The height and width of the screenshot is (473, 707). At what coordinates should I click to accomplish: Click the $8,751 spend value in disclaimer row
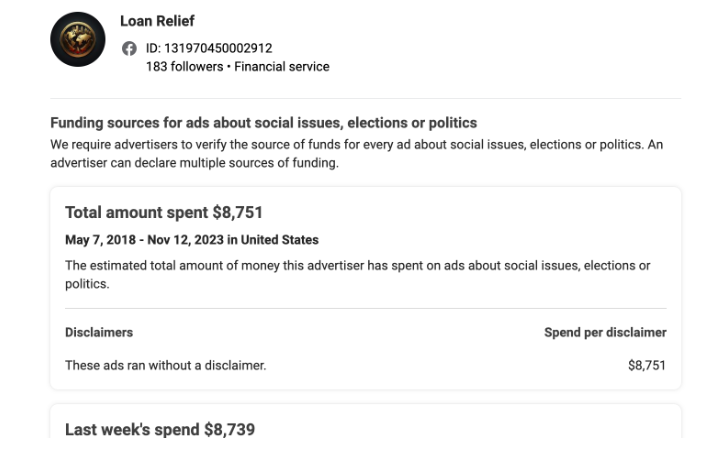coord(647,365)
